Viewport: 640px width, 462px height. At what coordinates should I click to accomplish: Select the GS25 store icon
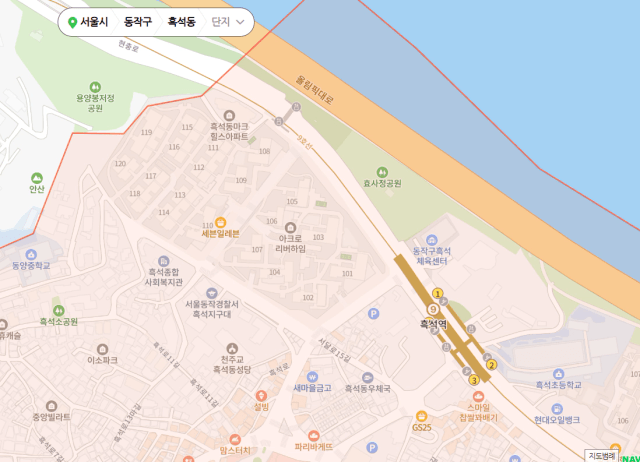click(421, 416)
